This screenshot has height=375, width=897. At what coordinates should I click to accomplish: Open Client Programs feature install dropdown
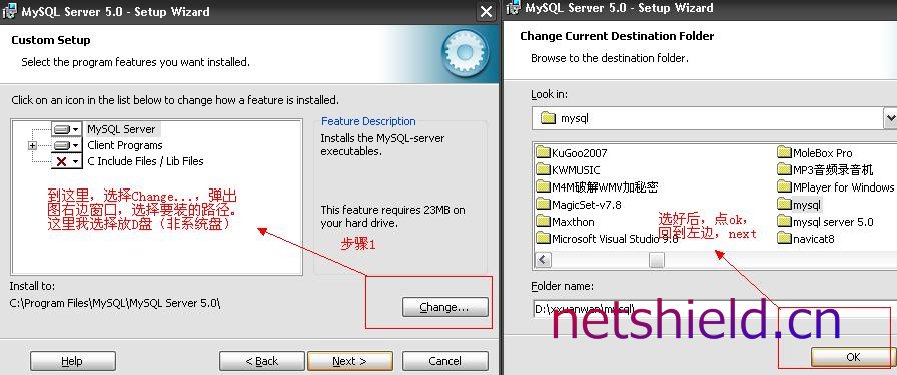67,145
